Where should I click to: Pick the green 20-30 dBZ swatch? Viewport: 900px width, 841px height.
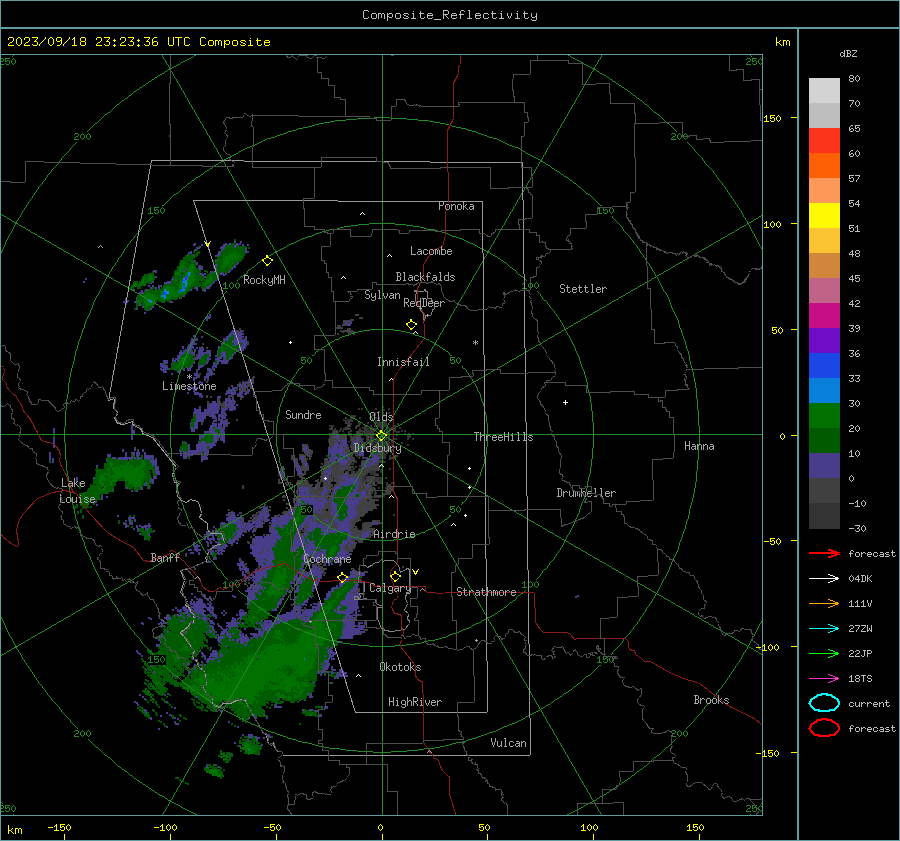point(824,416)
